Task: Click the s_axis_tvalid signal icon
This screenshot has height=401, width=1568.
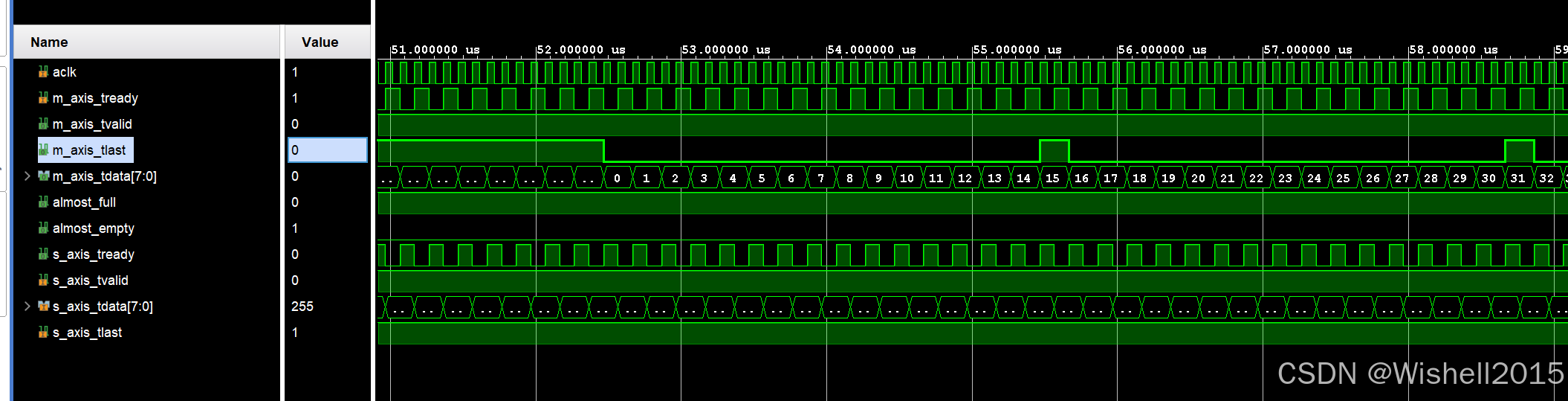Action: point(43,280)
